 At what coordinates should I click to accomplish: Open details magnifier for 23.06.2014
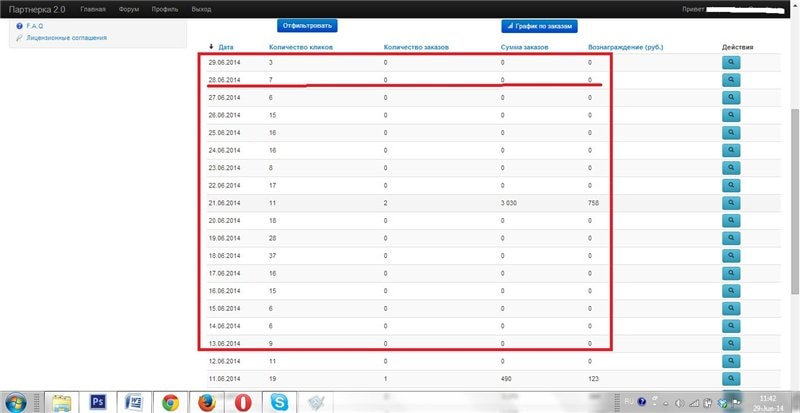click(x=731, y=168)
